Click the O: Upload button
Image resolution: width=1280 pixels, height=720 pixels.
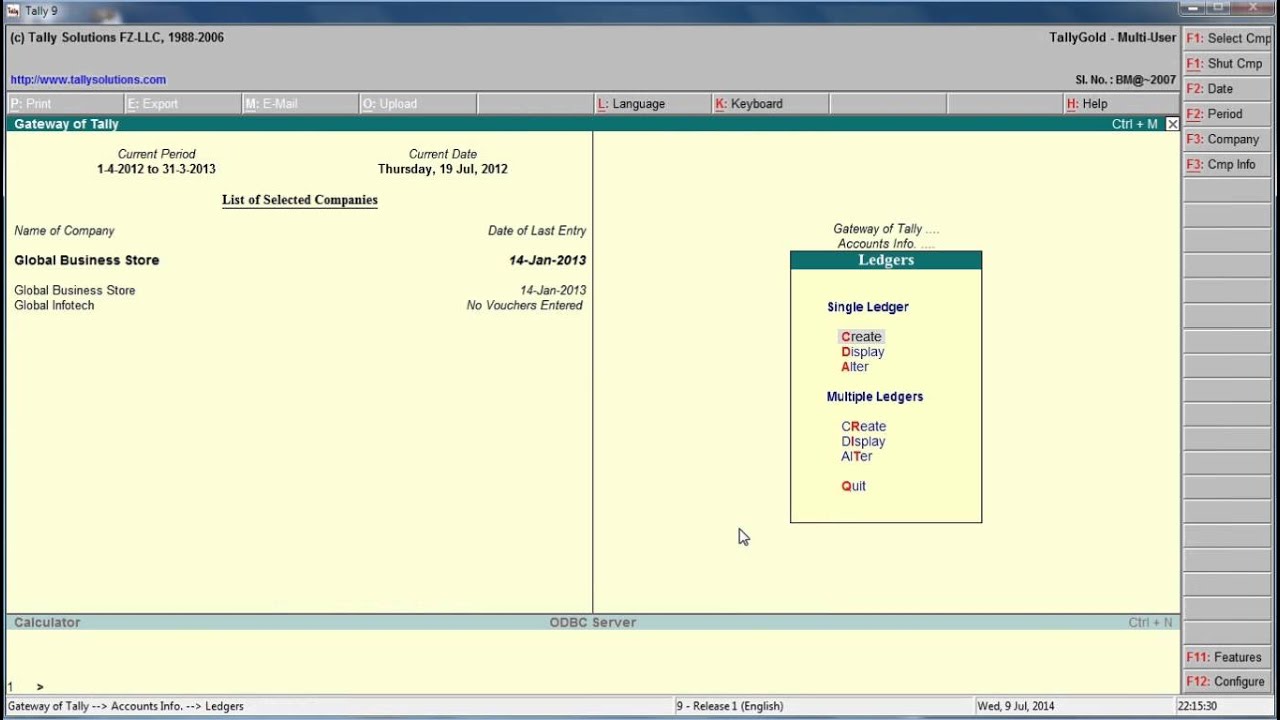pyautogui.click(x=417, y=104)
